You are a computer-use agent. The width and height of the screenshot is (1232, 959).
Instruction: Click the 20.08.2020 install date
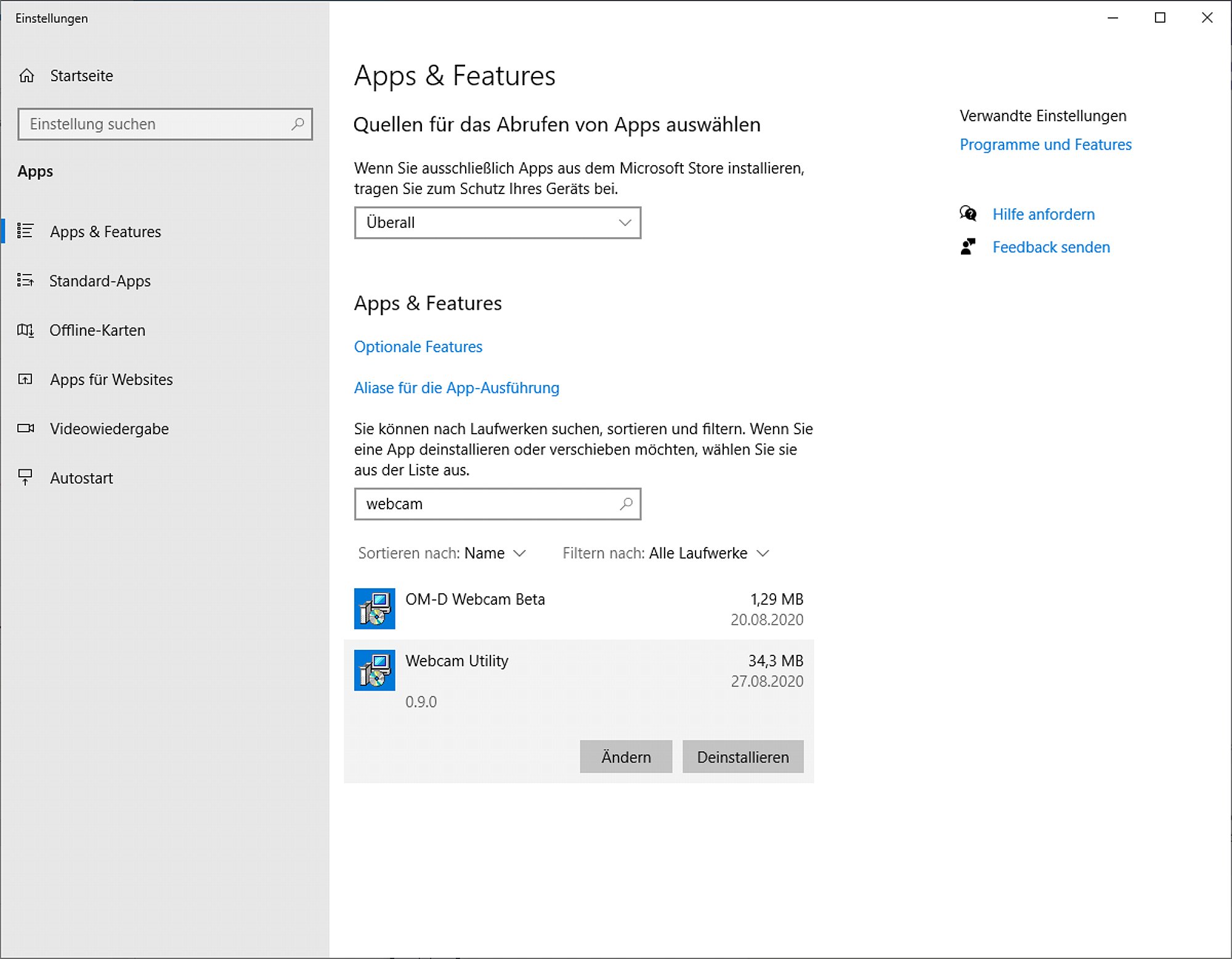pos(767,620)
